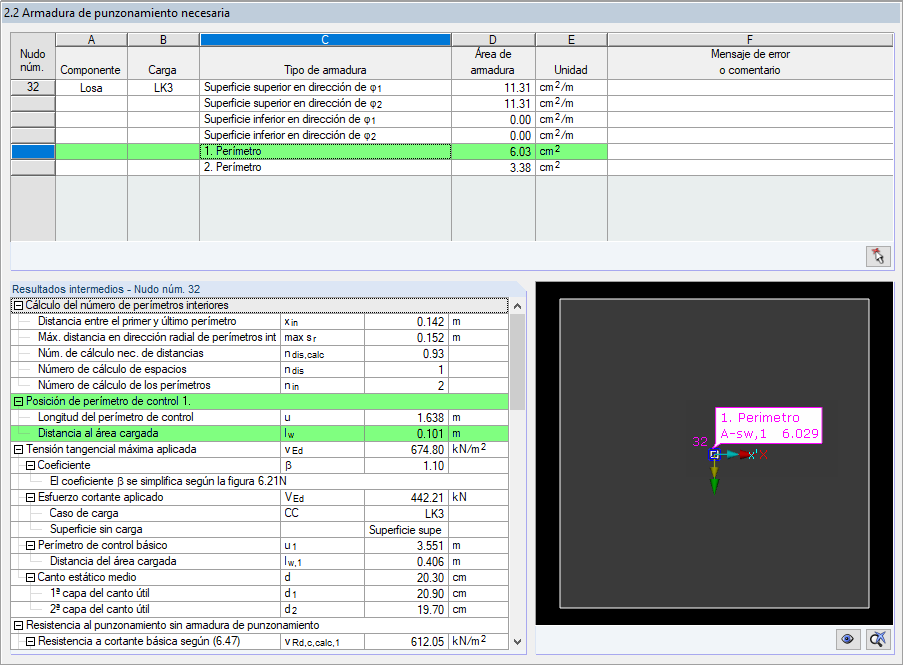Click Longitud del perímetro de control row

pyautogui.click(x=259, y=417)
